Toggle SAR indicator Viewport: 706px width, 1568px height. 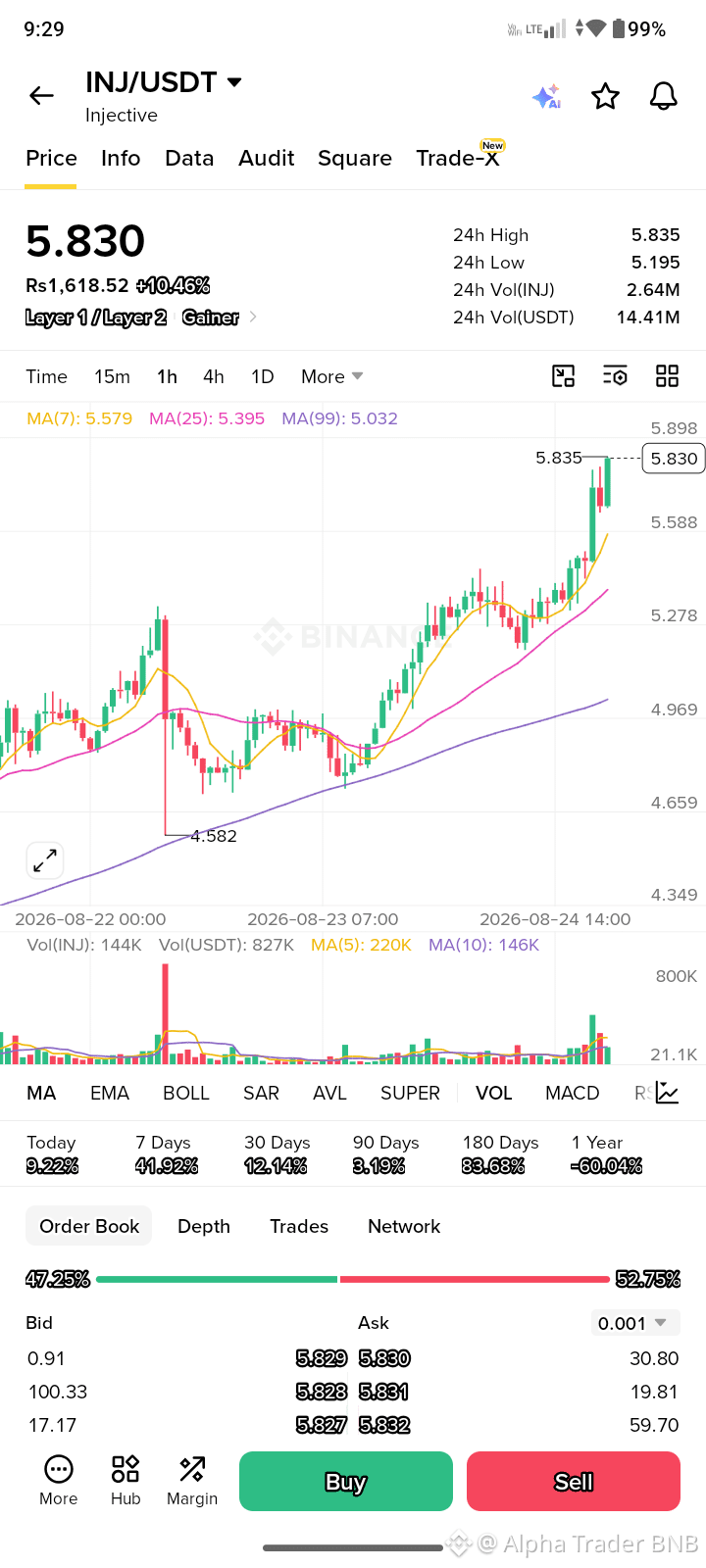point(261,1093)
